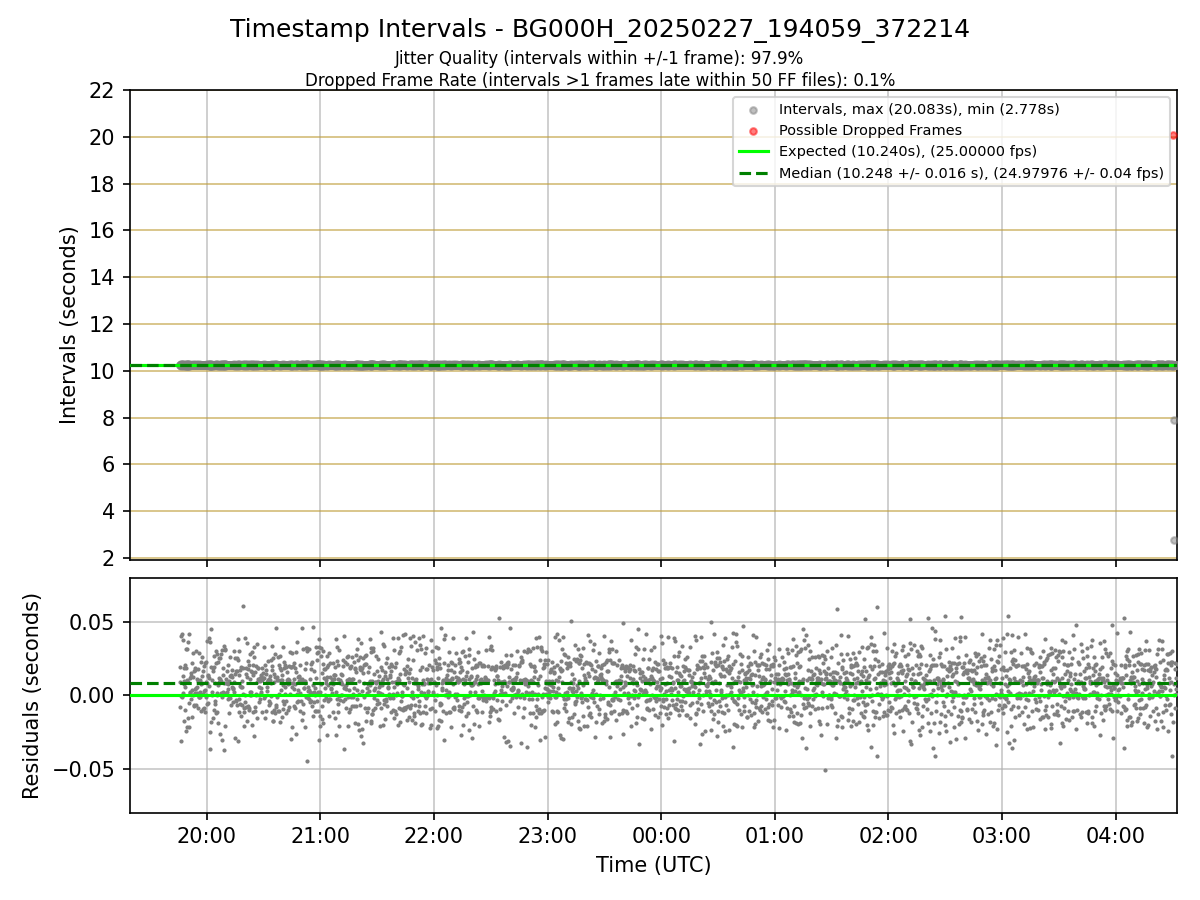Click the 12 tick on the intervals axis
Screen dimensions: 1200x900
coord(104,324)
